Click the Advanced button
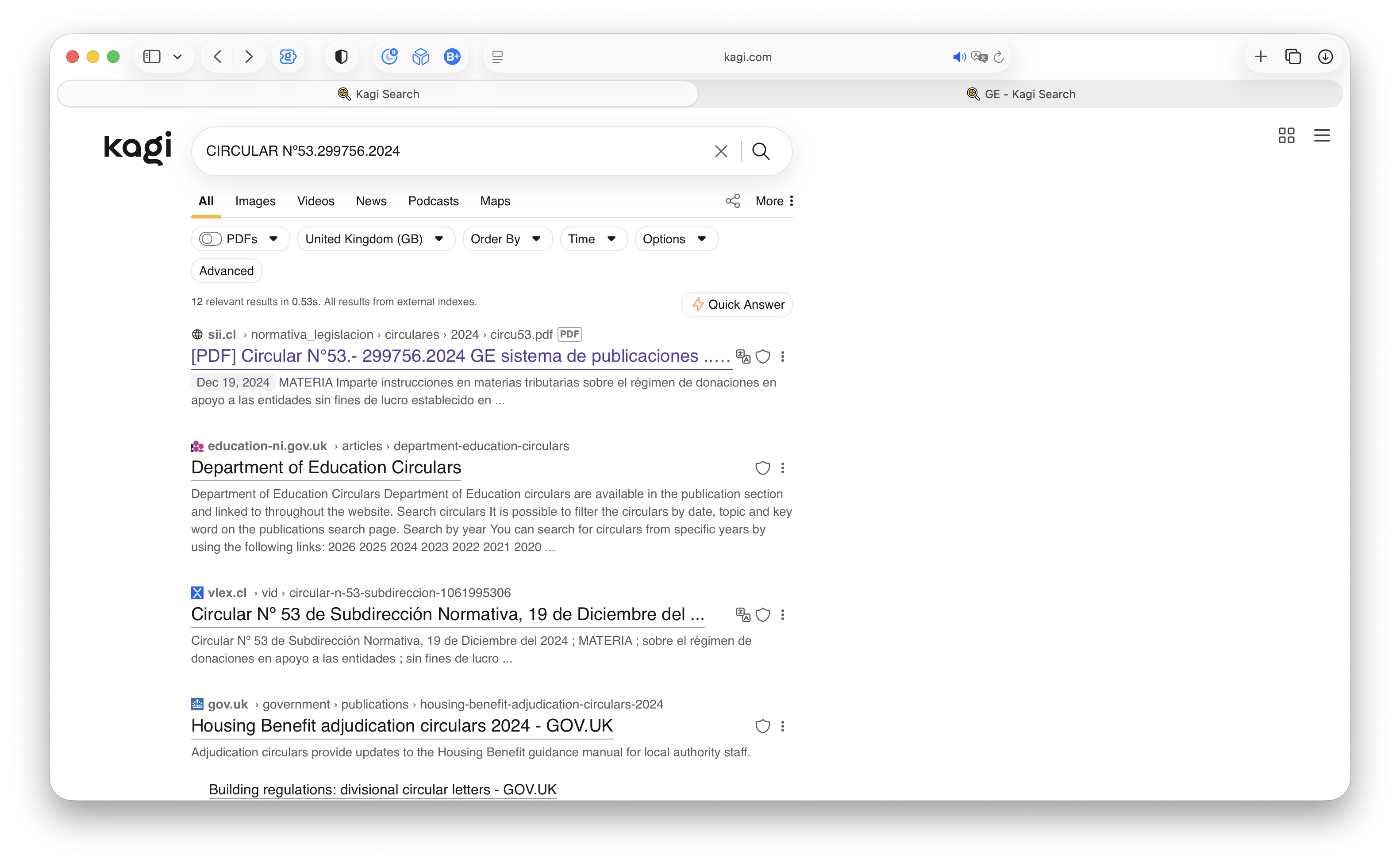This screenshot has width=1400, height=866. tap(226, 271)
